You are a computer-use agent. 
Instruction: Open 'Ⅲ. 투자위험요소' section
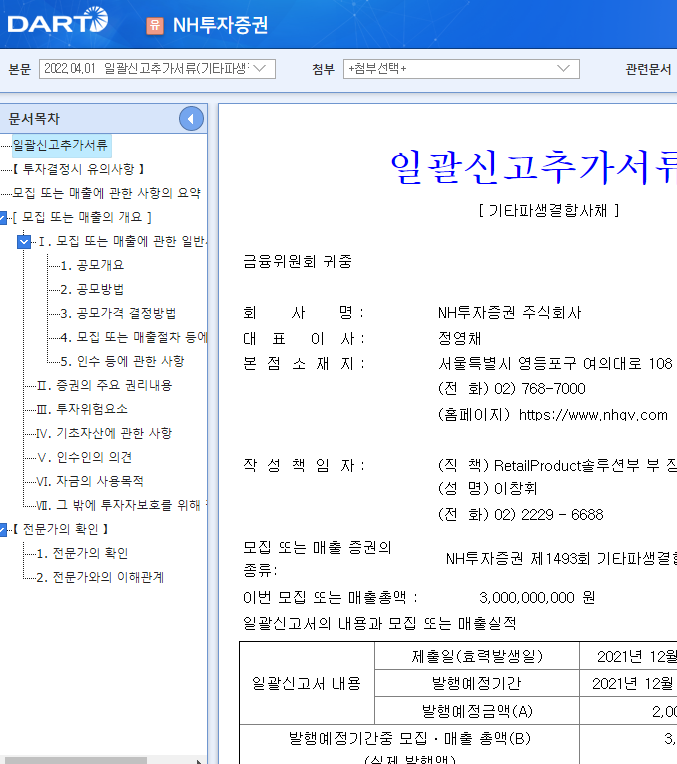point(82,409)
